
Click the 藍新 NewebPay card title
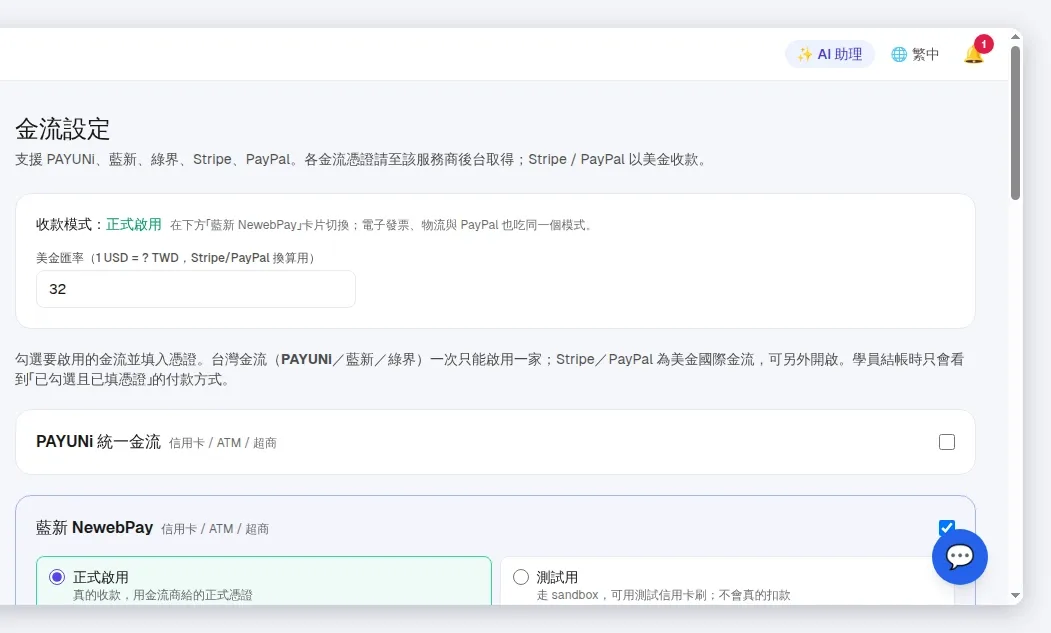[95, 528]
